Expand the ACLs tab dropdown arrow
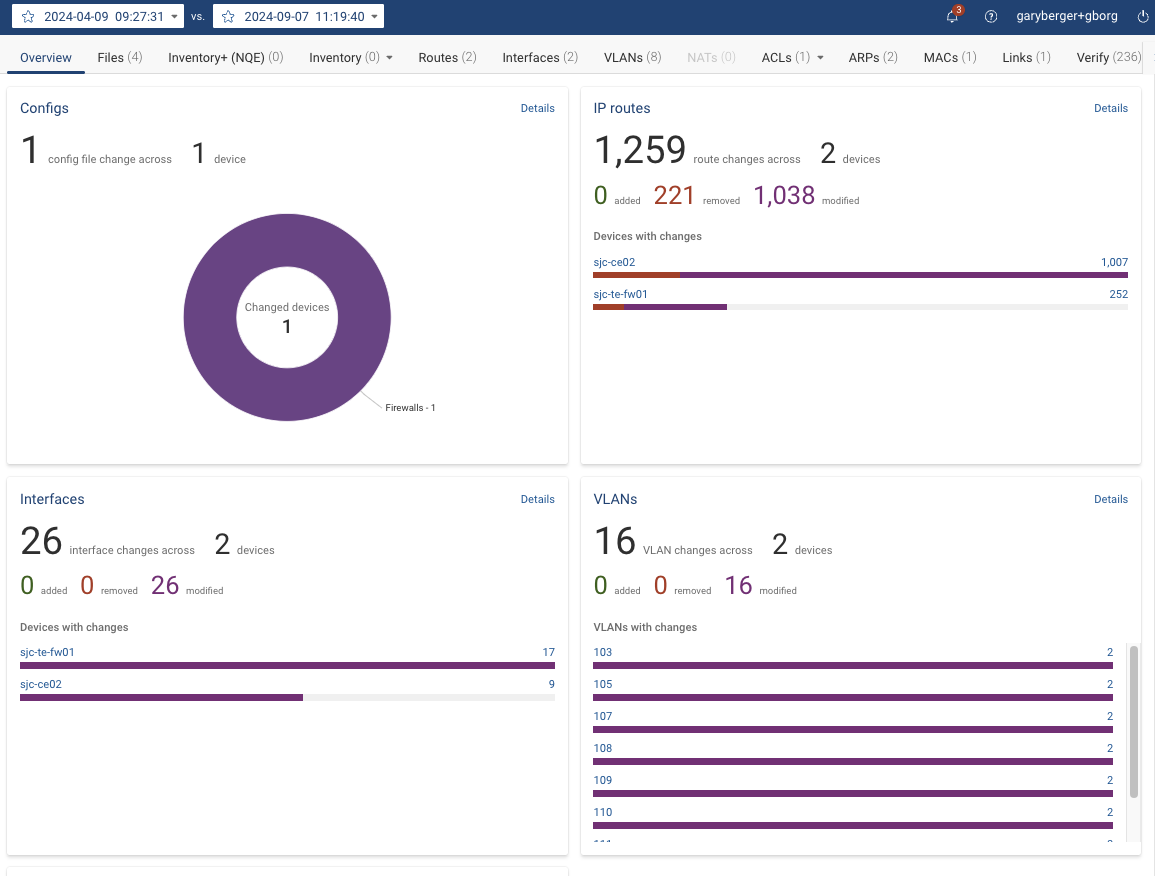This screenshot has height=876, width=1155. click(820, 58)
